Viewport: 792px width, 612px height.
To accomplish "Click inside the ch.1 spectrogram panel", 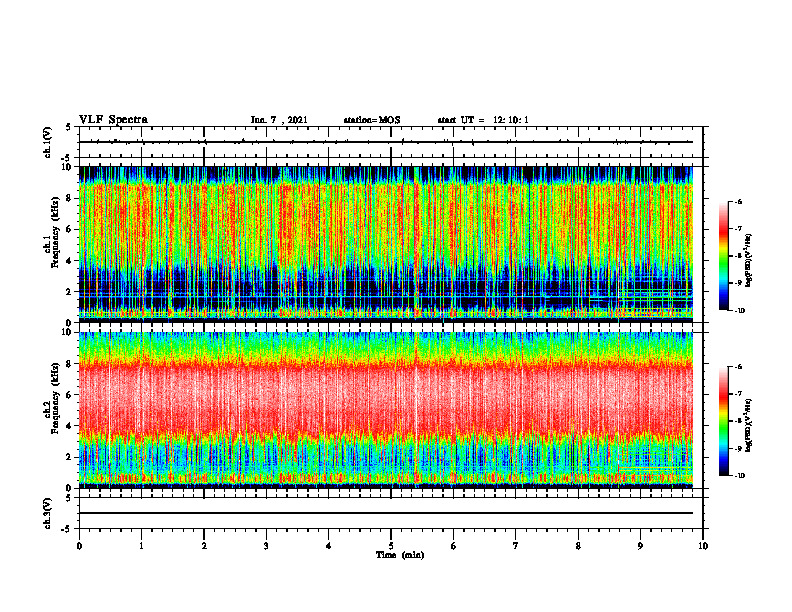I will click(x=386, y=244).
